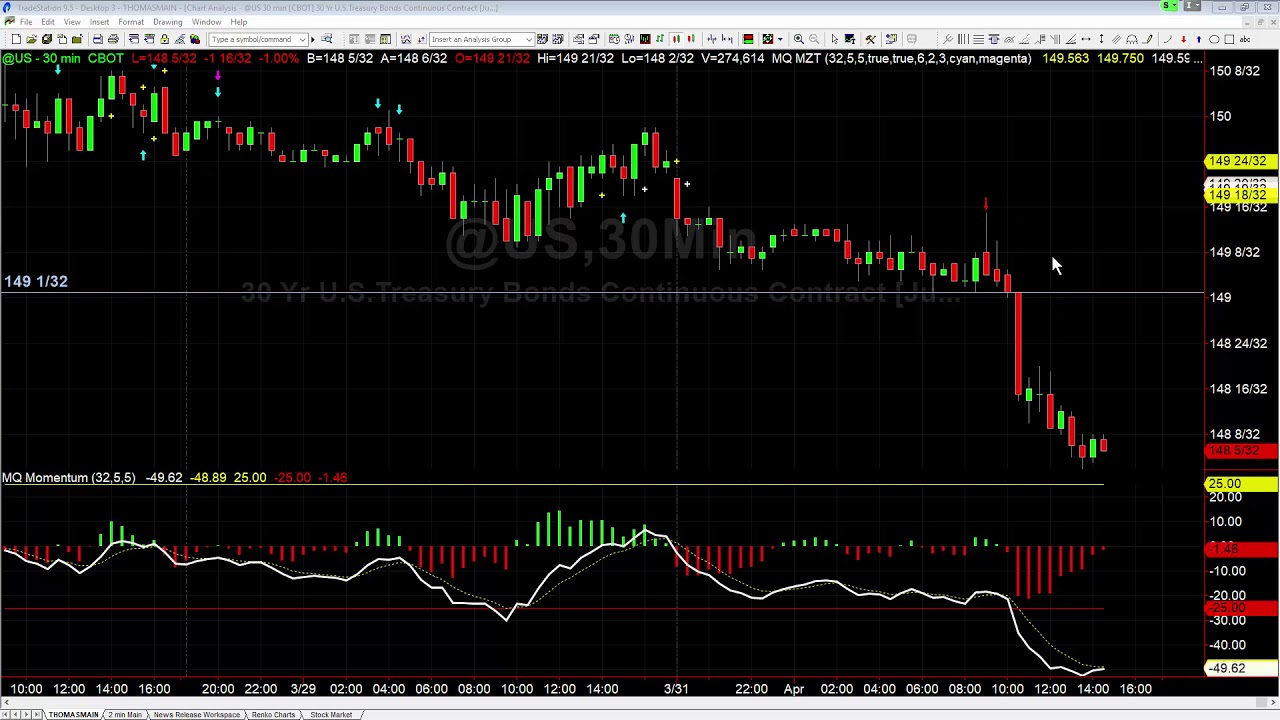Open the Format menu
The image size is (1280, 720).
(131, 22)
